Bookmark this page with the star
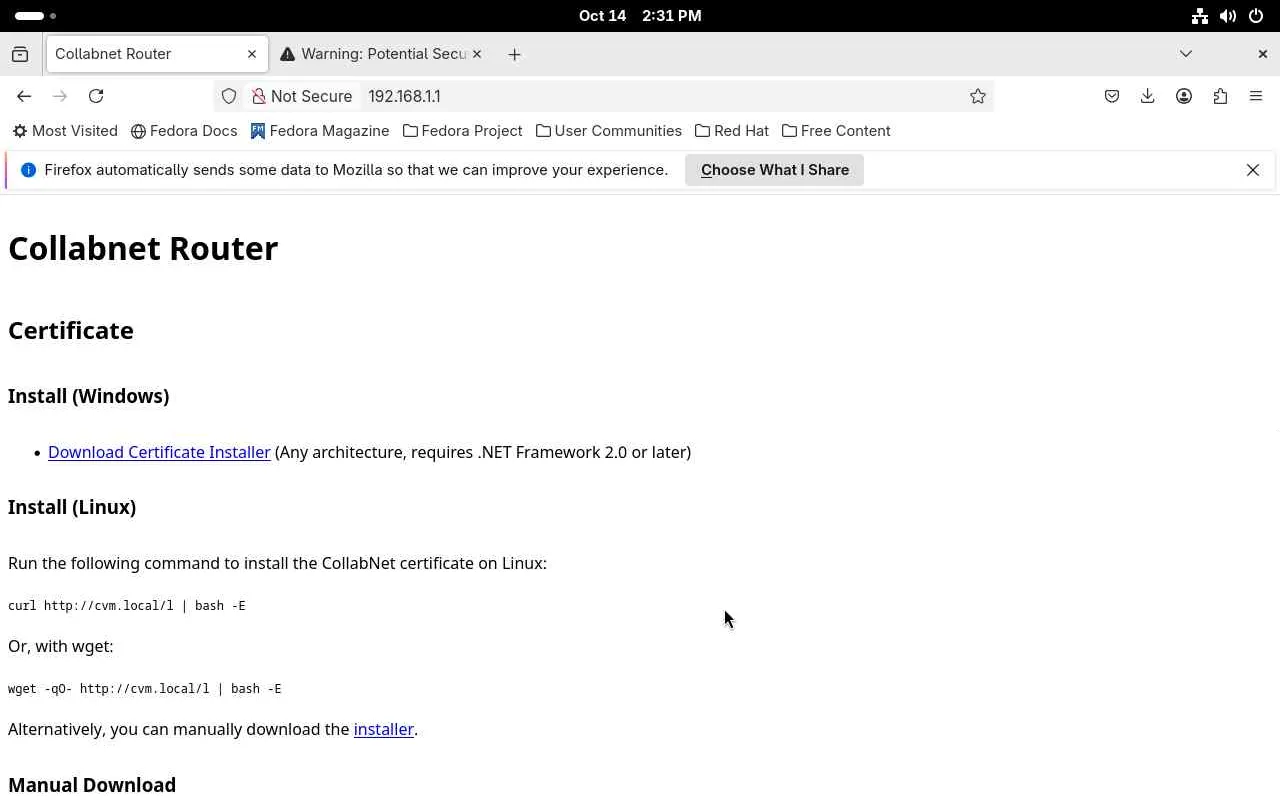This screenshot has height=800, width=1280. (978, 96)
